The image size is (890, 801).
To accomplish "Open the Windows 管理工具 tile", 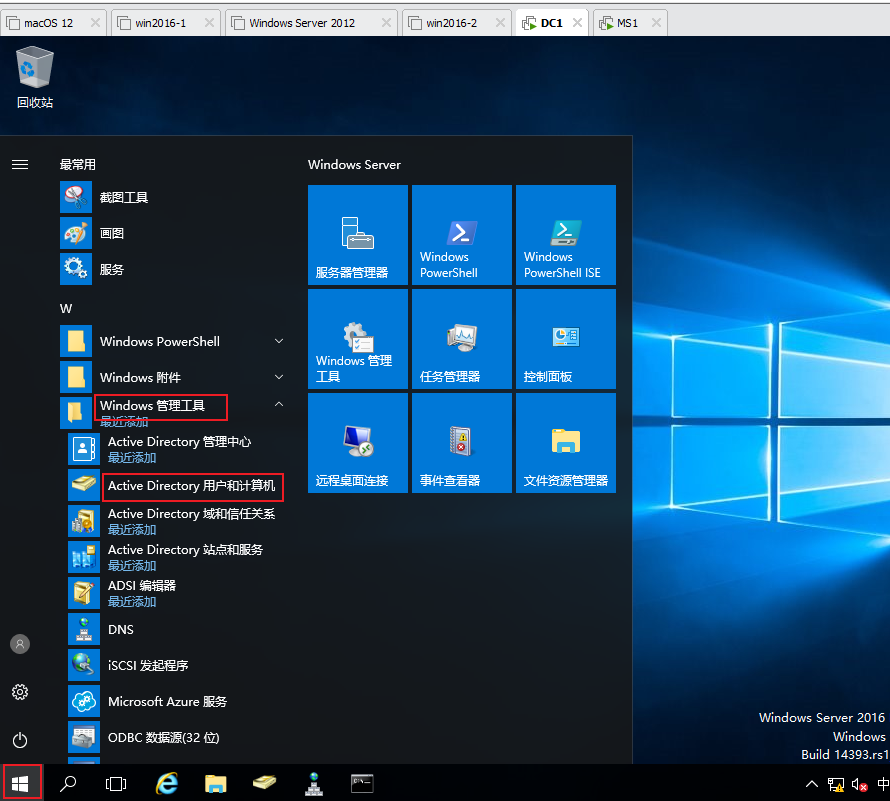I will coord(358,339).
